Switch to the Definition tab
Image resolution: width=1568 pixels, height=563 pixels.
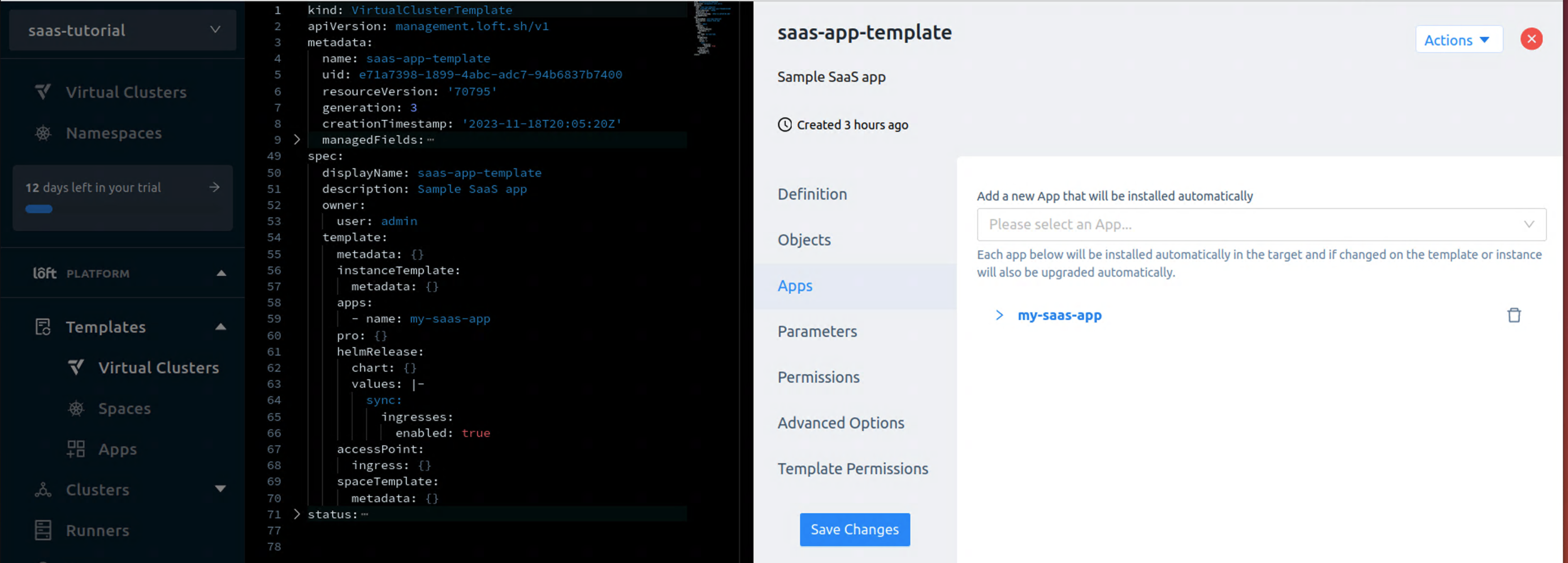click(812, 193)
